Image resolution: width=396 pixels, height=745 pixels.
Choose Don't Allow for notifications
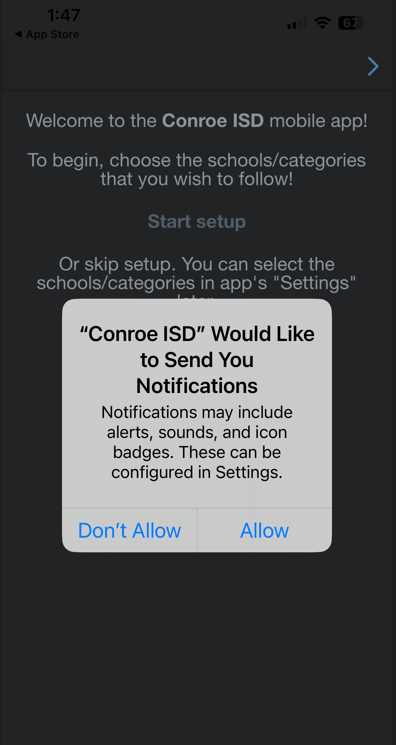tap(129, 530)
